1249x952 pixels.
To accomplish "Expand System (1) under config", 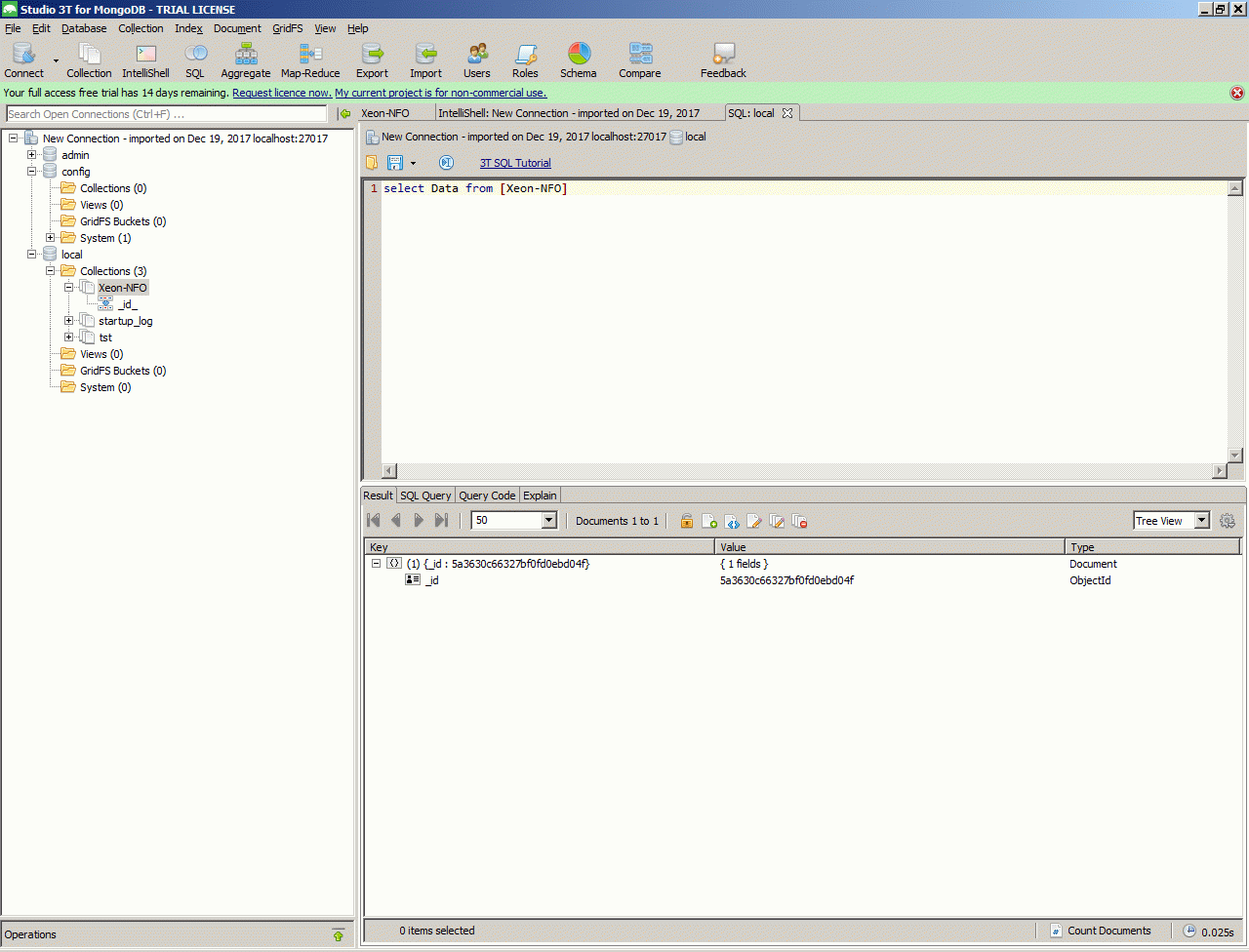I will [x=51, y=238].
